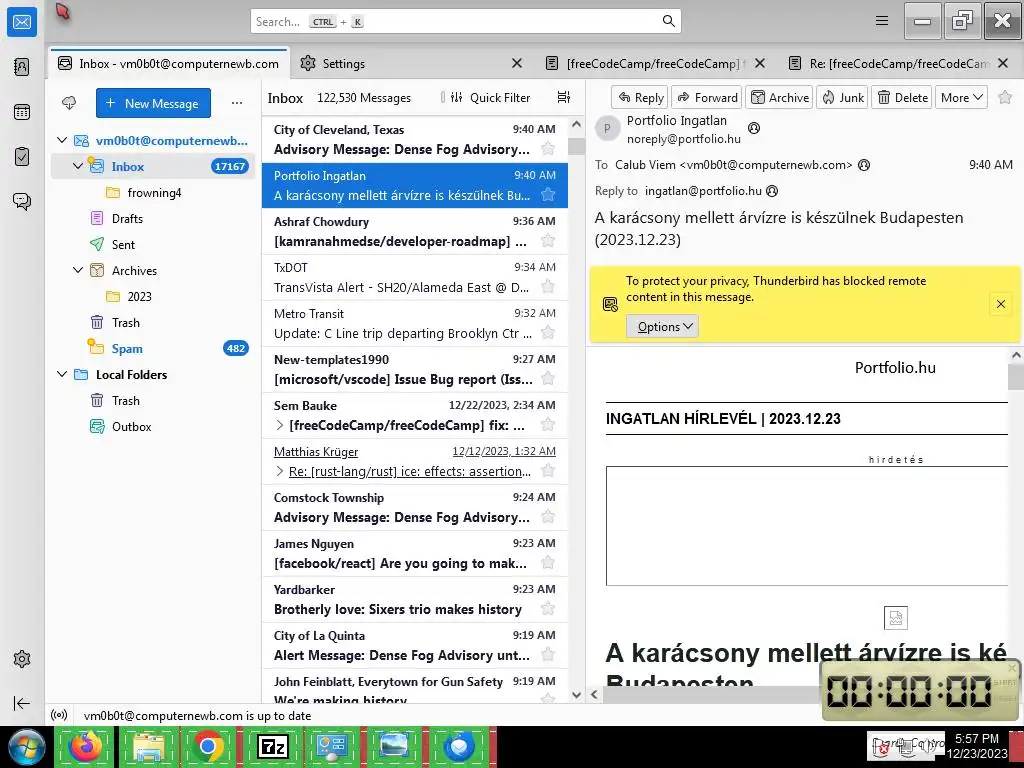Toggle star on Comstock Township message
Viewport: 1024px width, 768px height.
[548, 517]
